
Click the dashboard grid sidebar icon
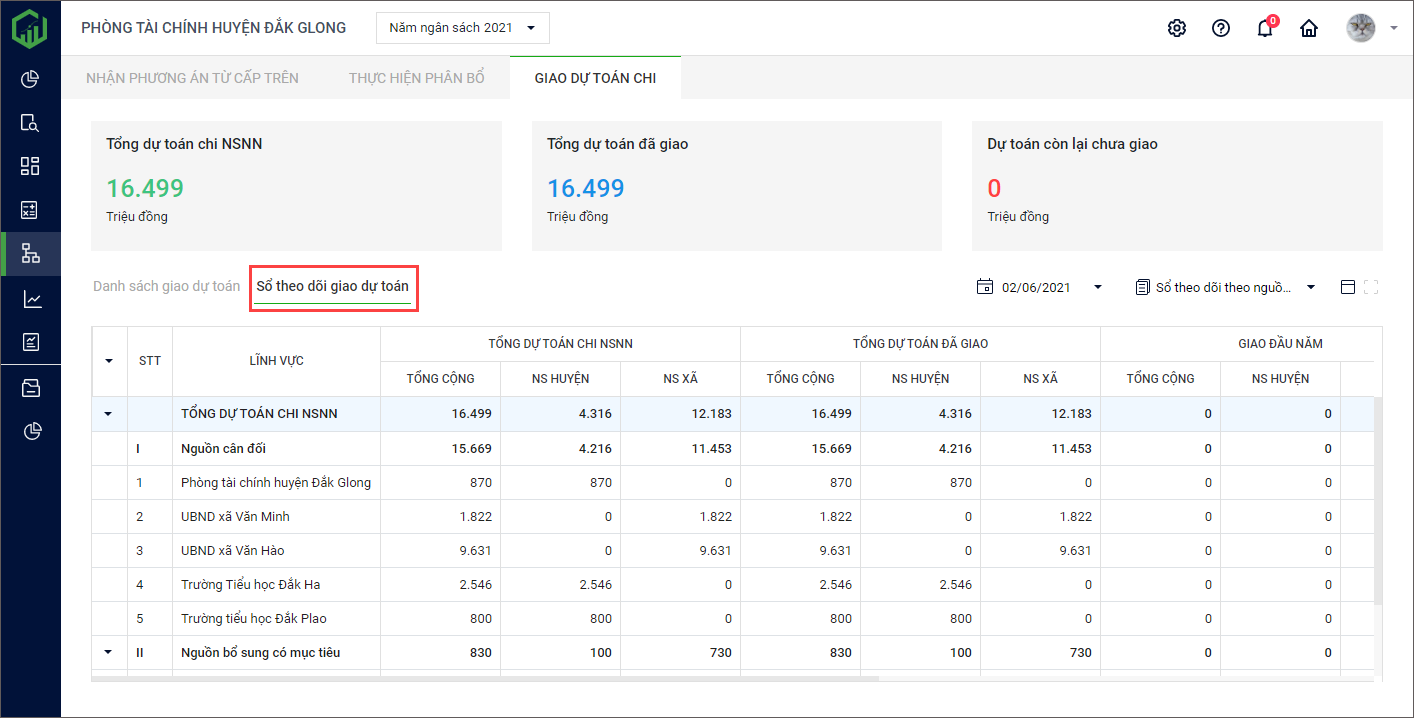(x=30, y=166)
